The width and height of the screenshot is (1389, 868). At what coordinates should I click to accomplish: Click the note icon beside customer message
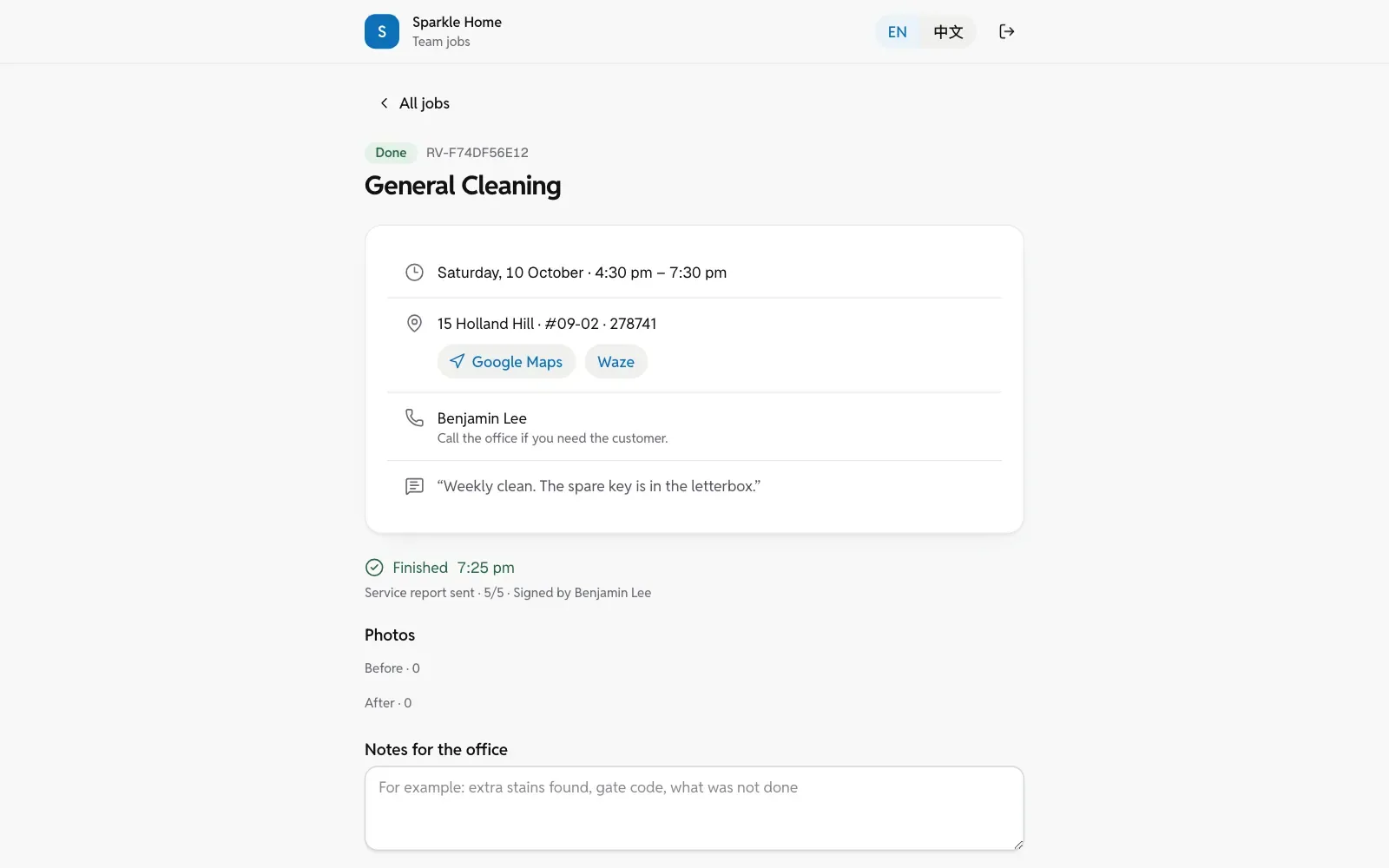(x=414, y=486)
